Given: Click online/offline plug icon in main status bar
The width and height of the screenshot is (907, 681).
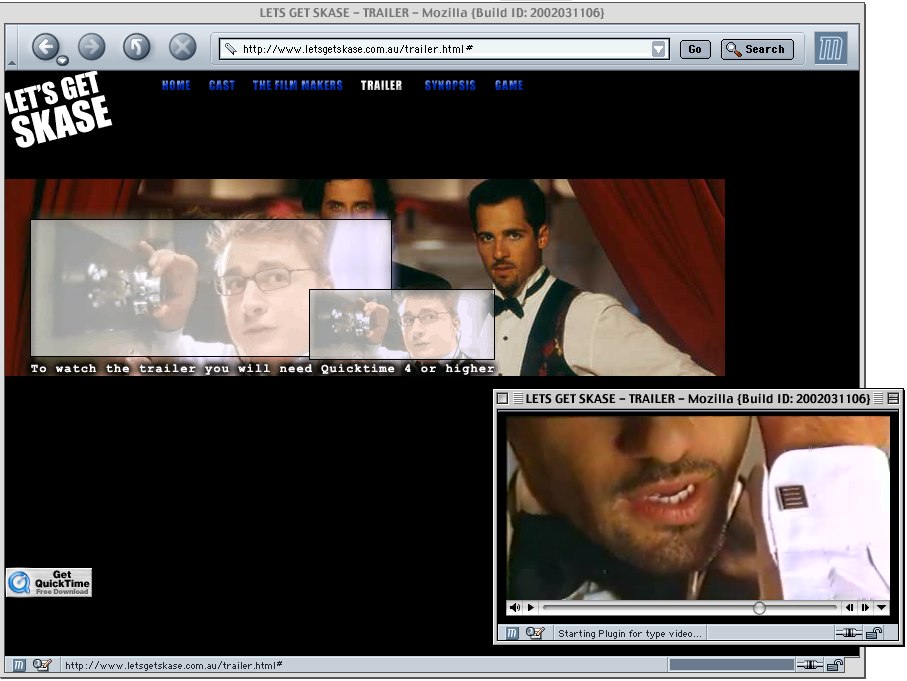Looking at the screenshot, I should tap(810, 665).
